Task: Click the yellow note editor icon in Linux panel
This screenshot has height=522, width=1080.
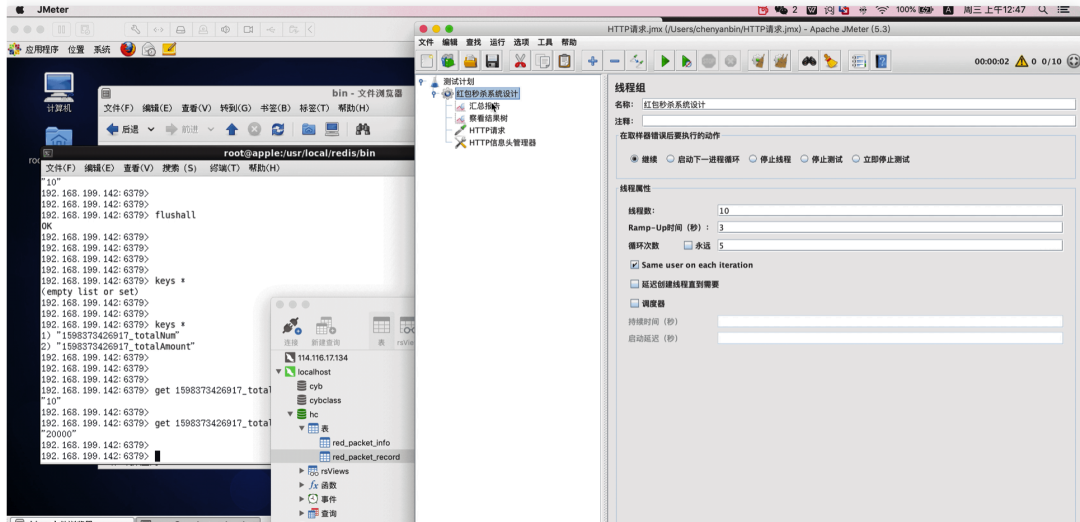Action: pyautogui.click(x=169, y=49)
